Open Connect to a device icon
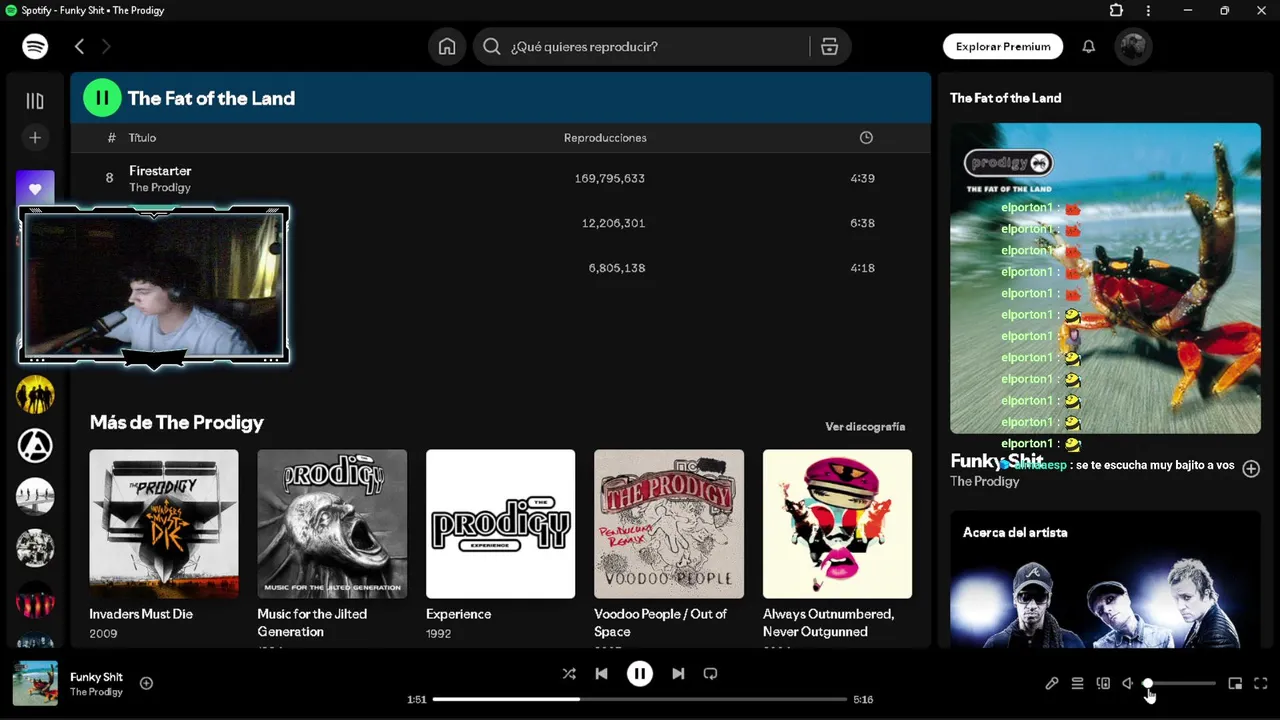 pyautogui.click(x=1103, y=684)
